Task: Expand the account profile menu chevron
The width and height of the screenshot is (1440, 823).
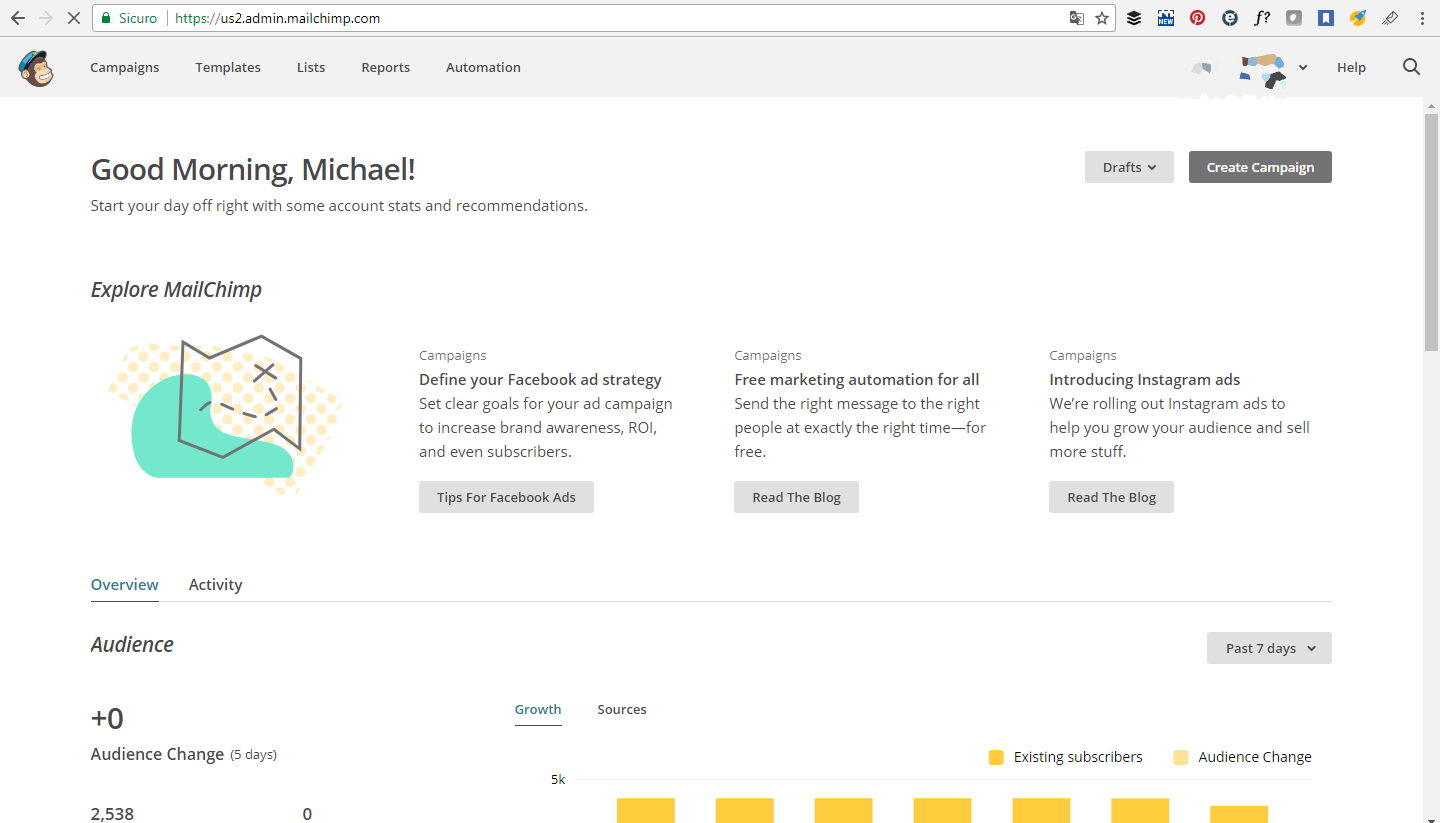Action: [1303, 68]
